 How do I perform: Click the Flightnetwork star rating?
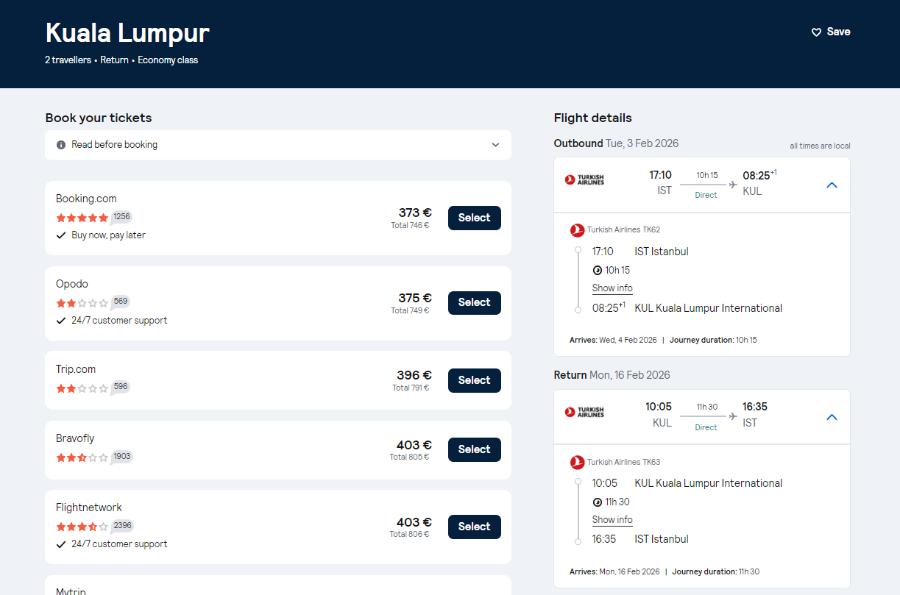point(82,526)
